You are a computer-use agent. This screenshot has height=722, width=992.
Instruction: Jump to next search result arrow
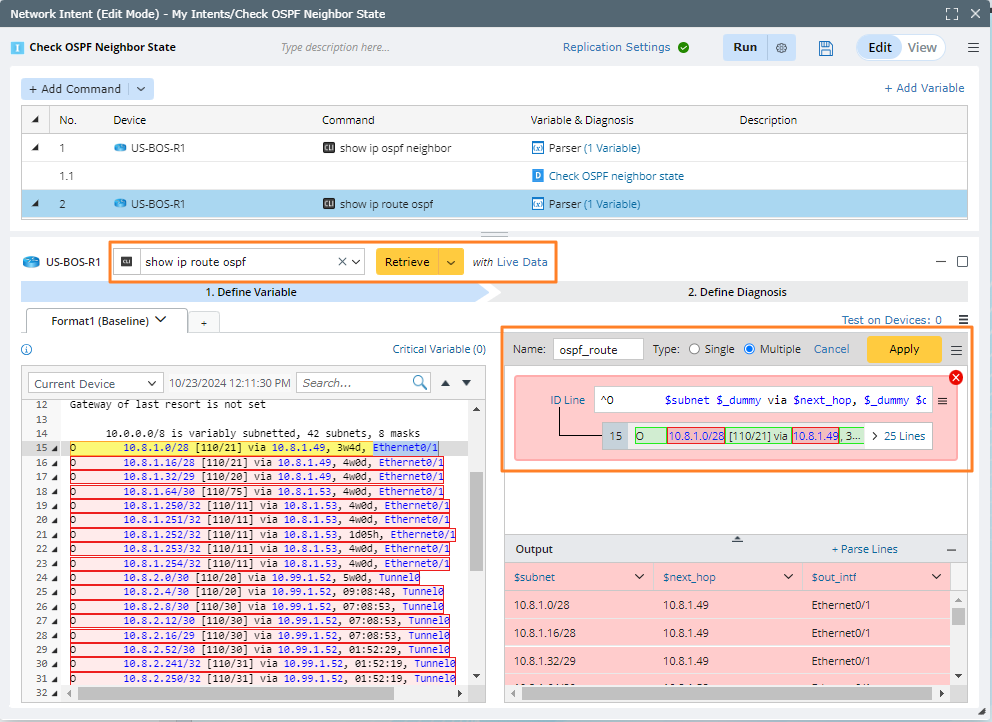[465, 383]
